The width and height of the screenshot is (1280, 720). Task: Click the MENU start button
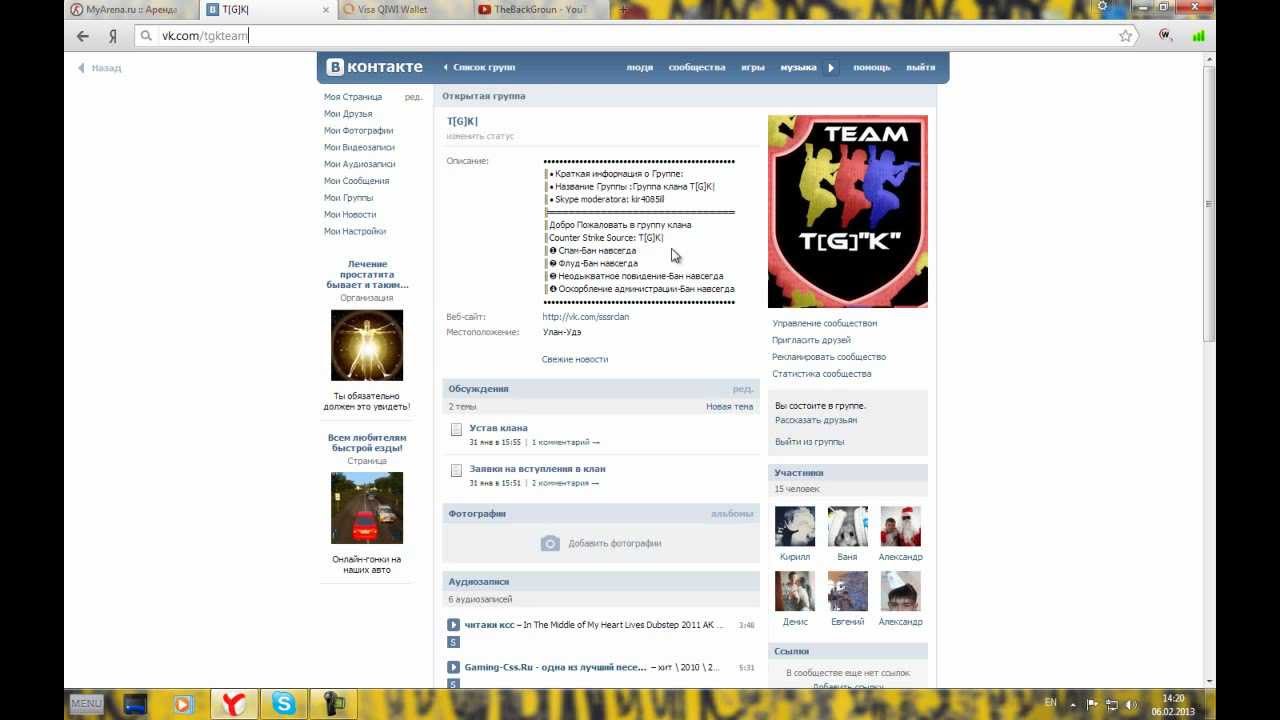[x=86, y=704]
